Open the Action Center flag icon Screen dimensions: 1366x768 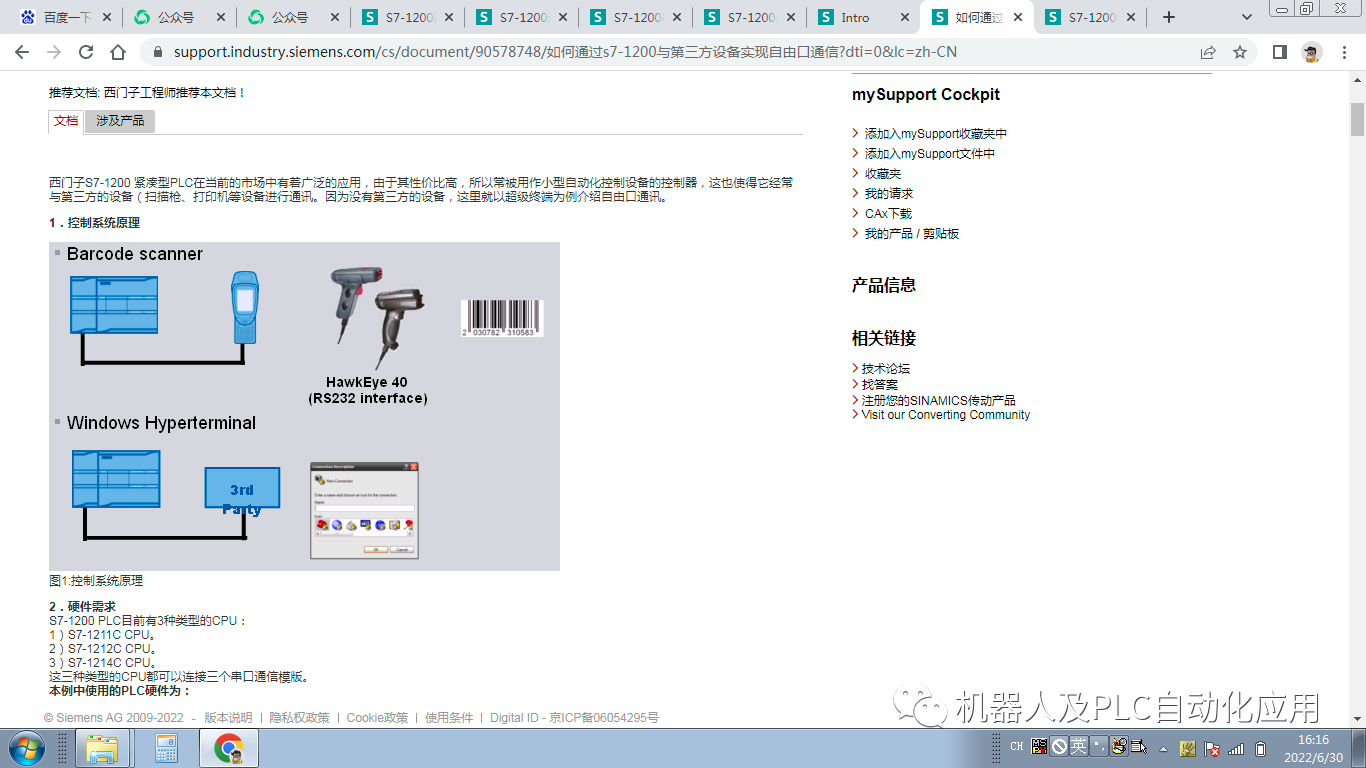(x=1211, y=748)
